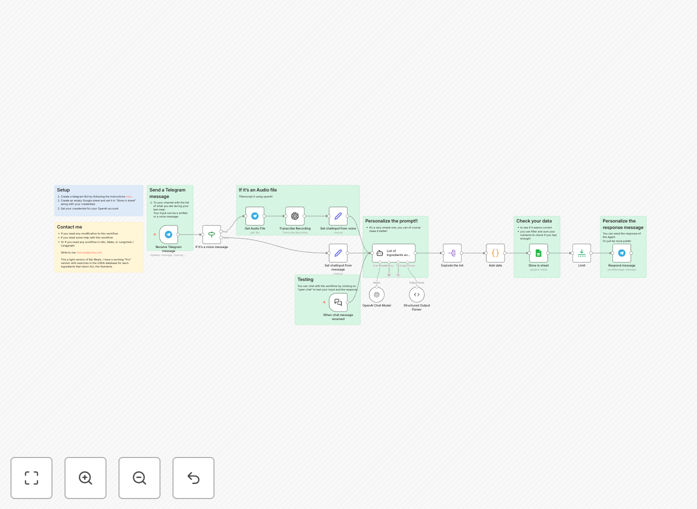Select the Get Audio File Telegram node
The height and width of the screenshot is (509, 697).
pos(255,216)
